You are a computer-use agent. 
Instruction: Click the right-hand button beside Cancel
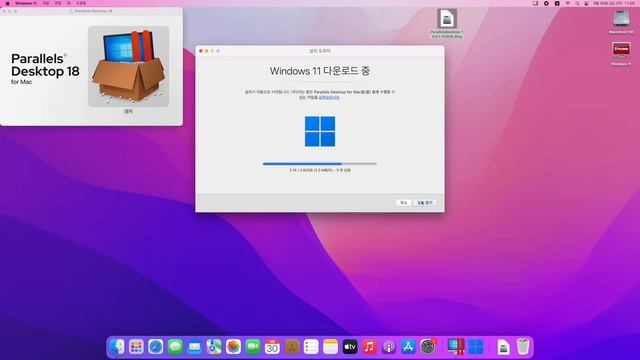tap(424, 202)
